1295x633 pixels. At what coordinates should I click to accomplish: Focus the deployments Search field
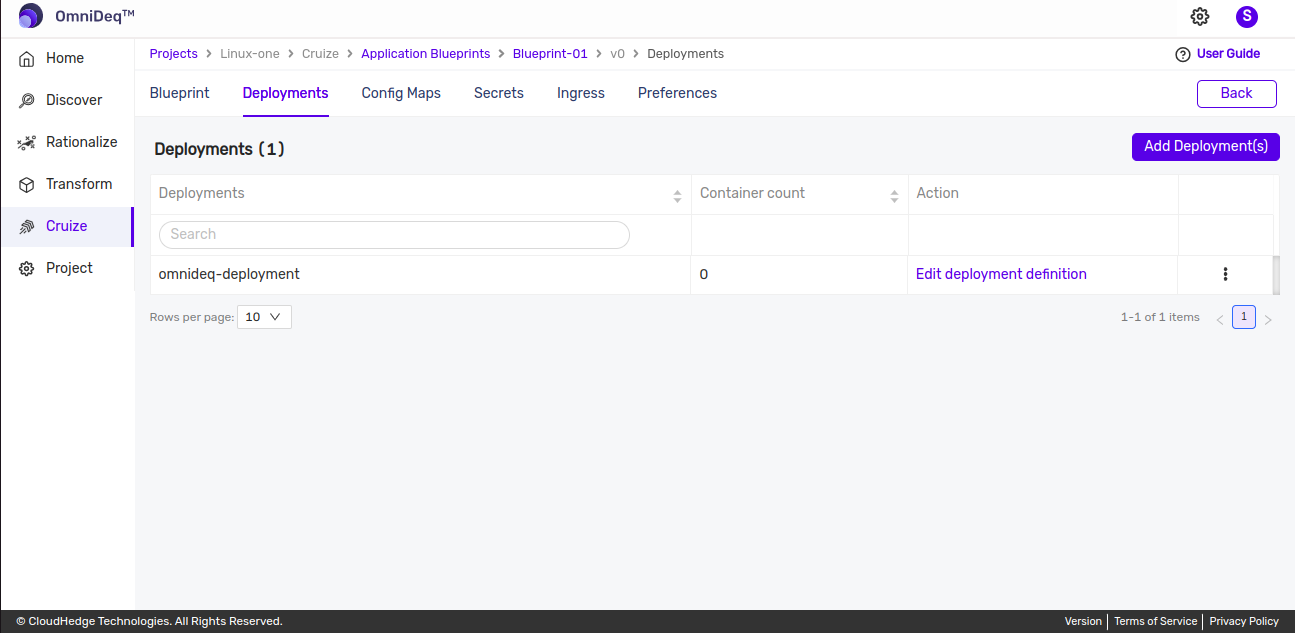tap(394, 234)
